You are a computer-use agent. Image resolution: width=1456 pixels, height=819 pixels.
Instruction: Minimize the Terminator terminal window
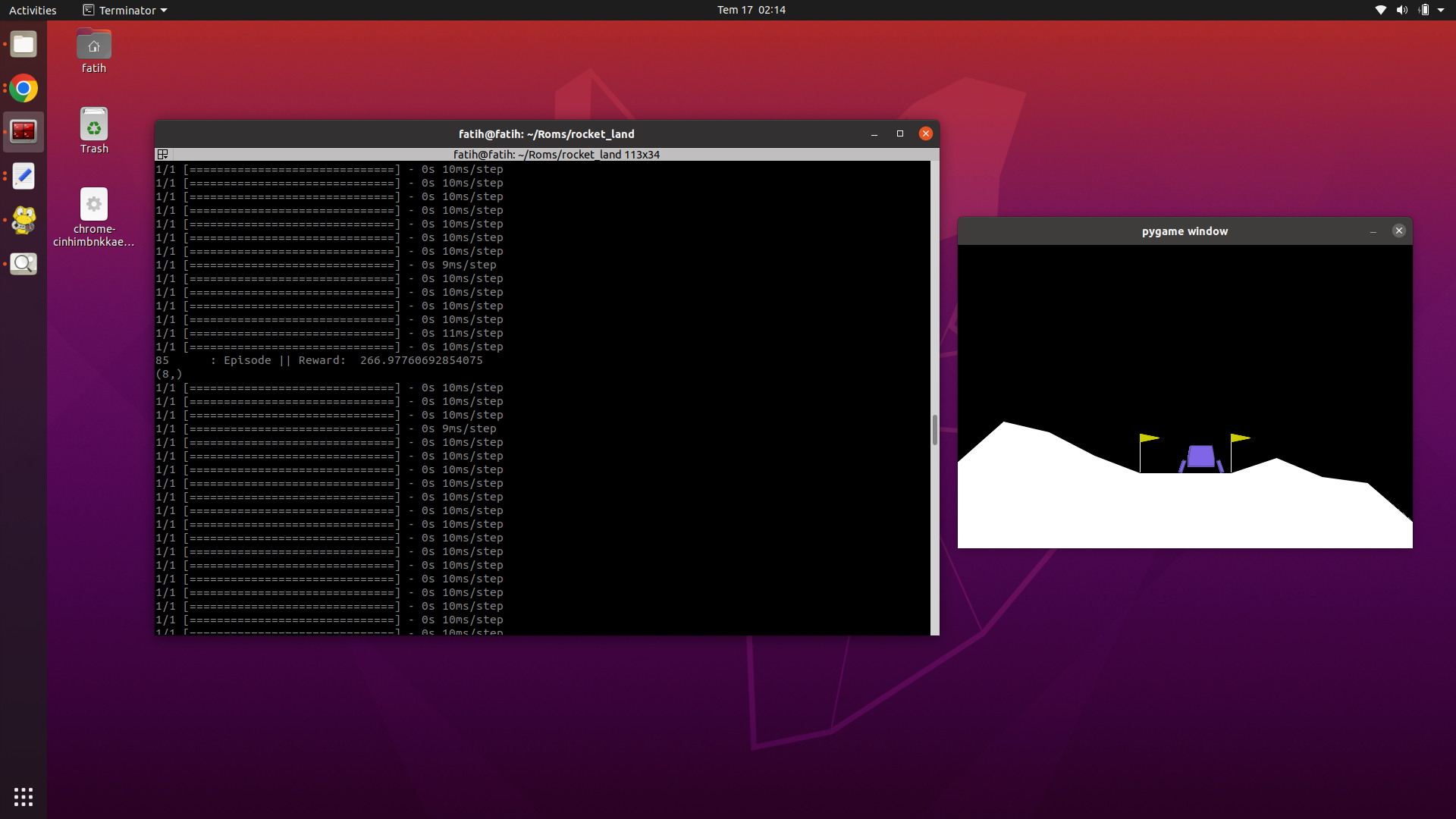click(x=874, y=133)
